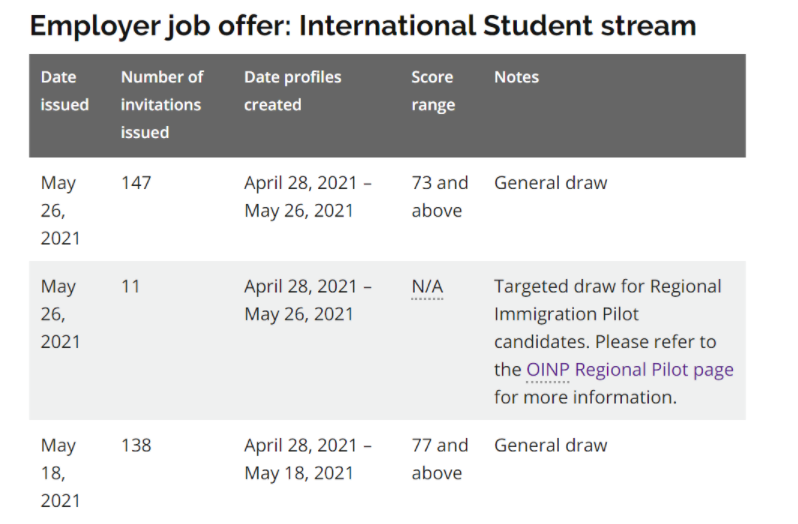Screen dimensions: 798x524
Task: Click 'General draw' note in the 147 row
Action: [550, 183]
